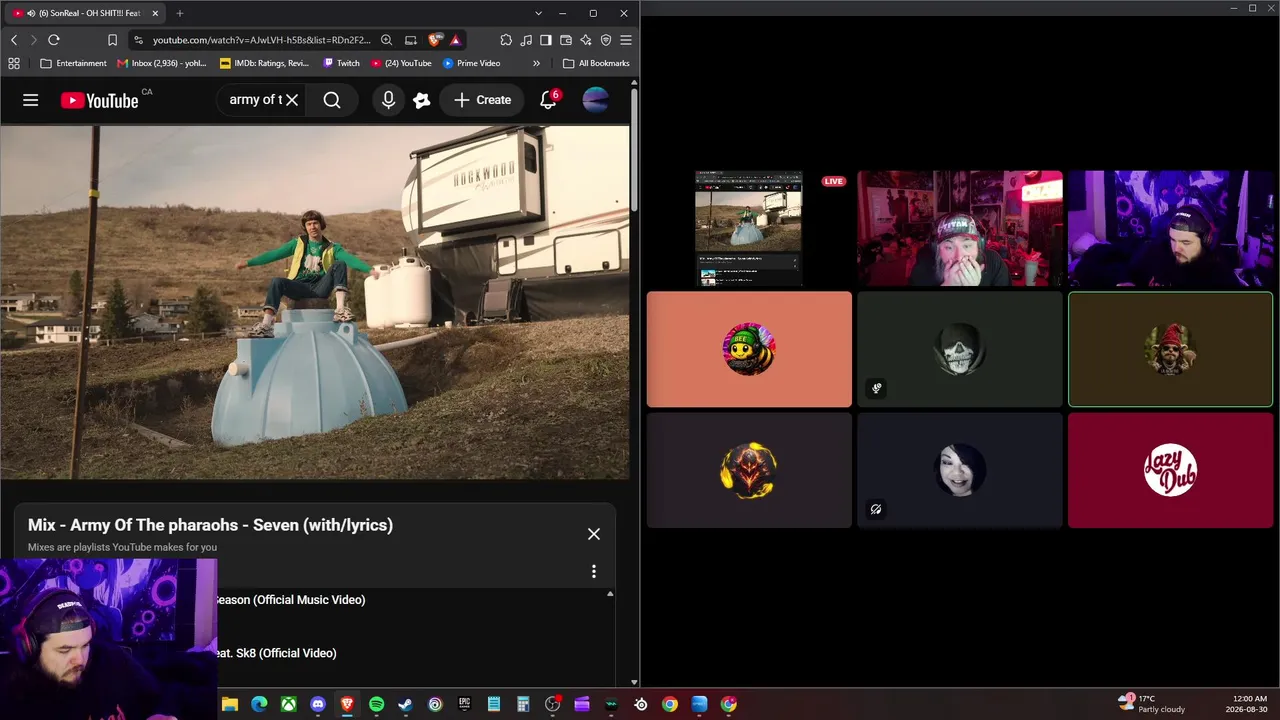The width and height of the screenshot is (1280, 720).
Task: Open Discord from the taskbar
Action: pyautogui.click(x=318, y=704)
